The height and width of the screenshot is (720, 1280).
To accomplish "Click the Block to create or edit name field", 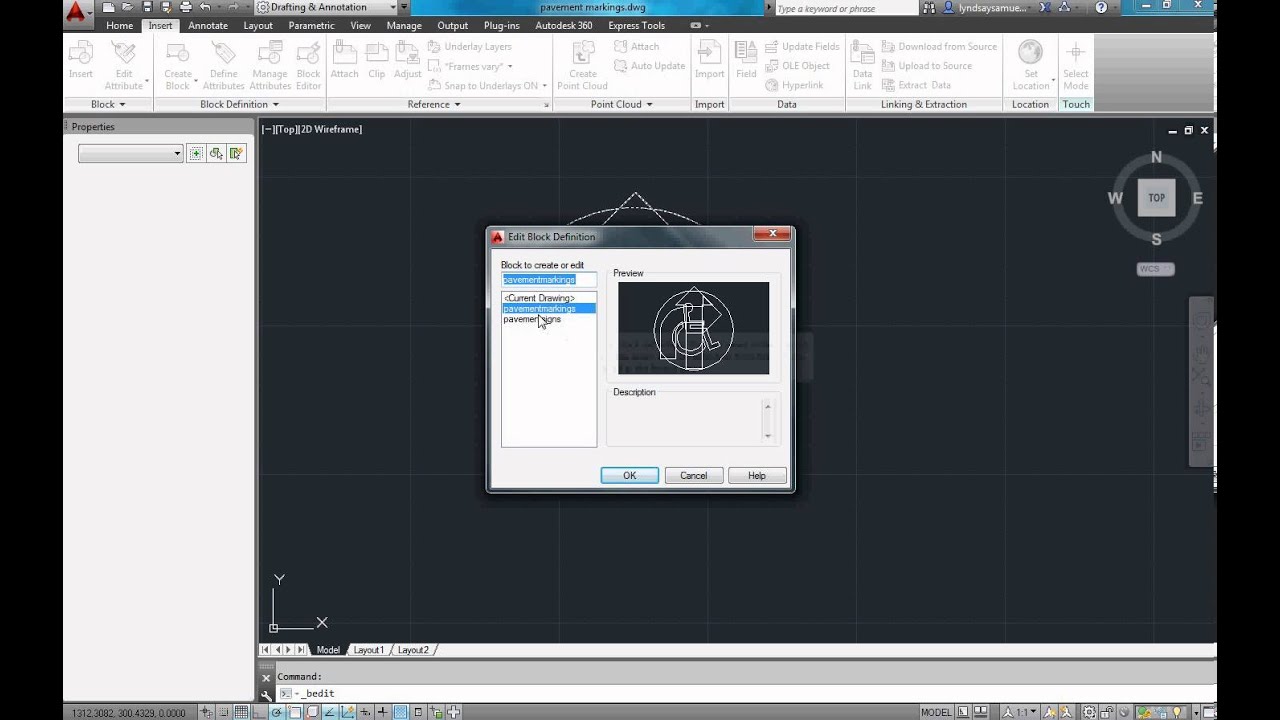I will 549,280.
